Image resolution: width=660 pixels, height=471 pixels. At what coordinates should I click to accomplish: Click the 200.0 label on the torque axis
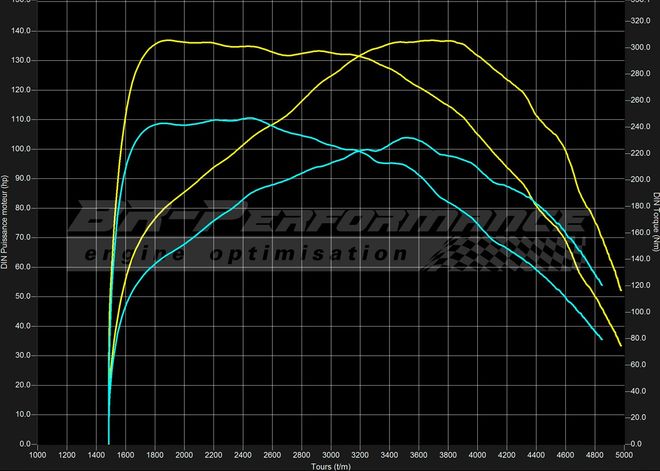point(640,180)
